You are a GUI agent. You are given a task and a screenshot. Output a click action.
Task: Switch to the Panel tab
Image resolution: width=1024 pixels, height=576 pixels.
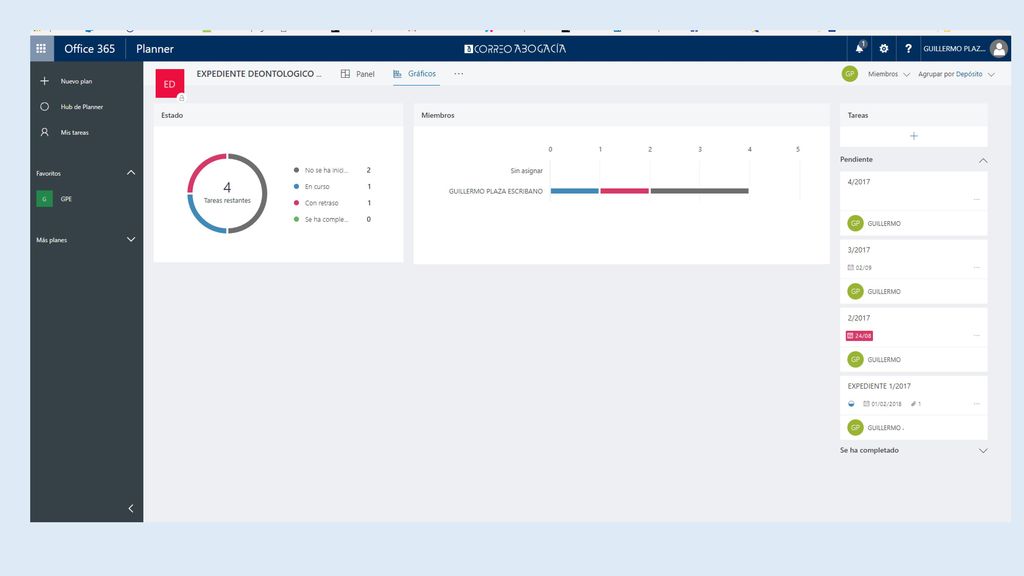pyautogui.click(x=358, y=74)
